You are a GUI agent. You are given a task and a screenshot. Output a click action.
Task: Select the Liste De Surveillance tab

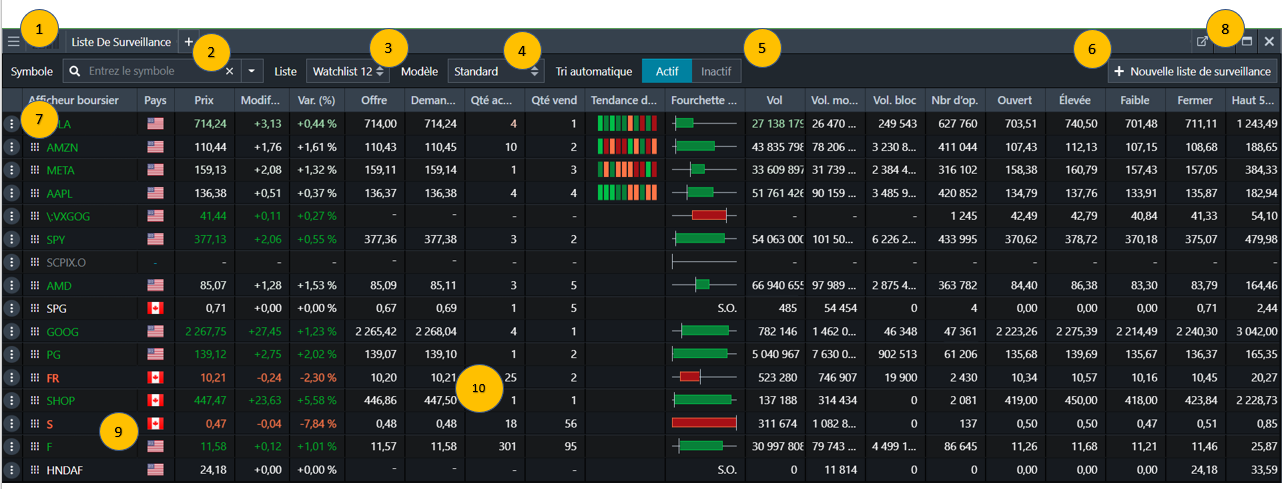tap(121, 42)
